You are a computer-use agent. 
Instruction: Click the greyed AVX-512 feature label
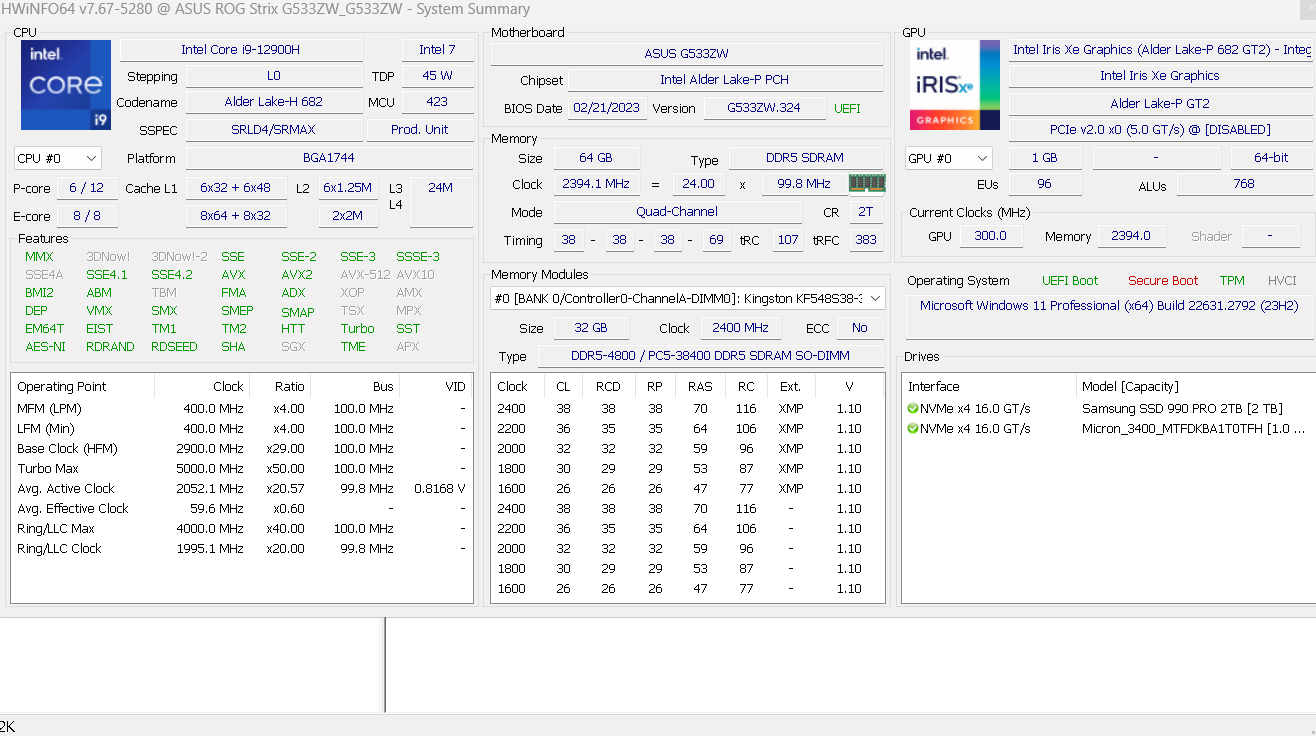click(365, 275)
